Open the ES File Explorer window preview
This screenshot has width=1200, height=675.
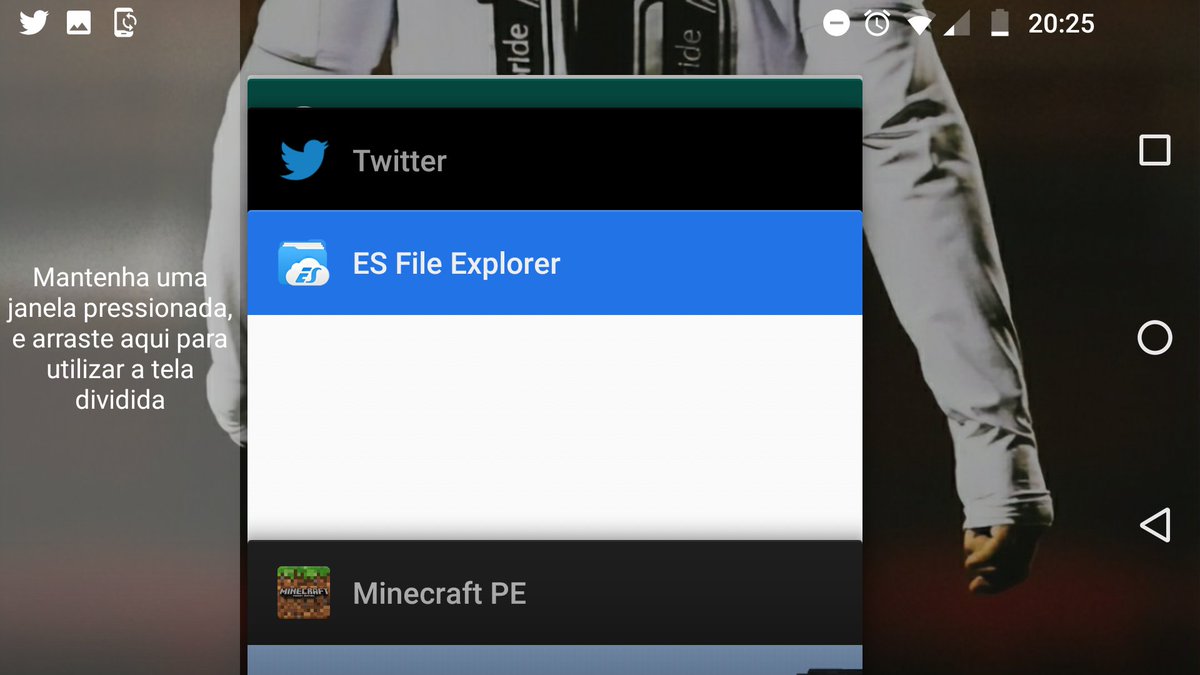click(x=555, y=428)
